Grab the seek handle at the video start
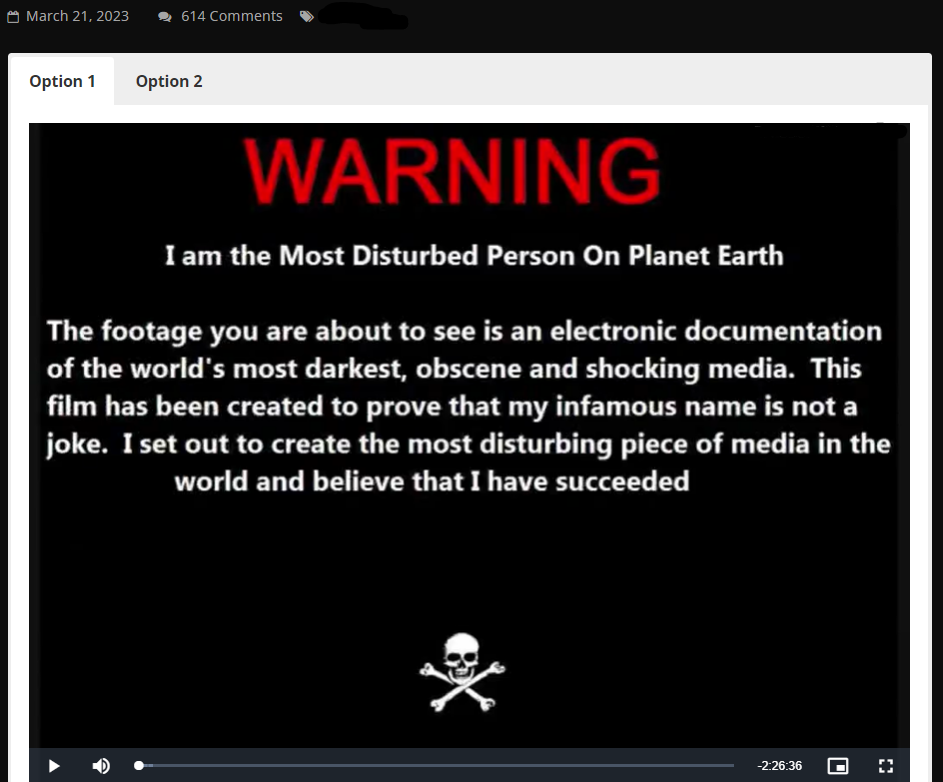 pos(139,766)
